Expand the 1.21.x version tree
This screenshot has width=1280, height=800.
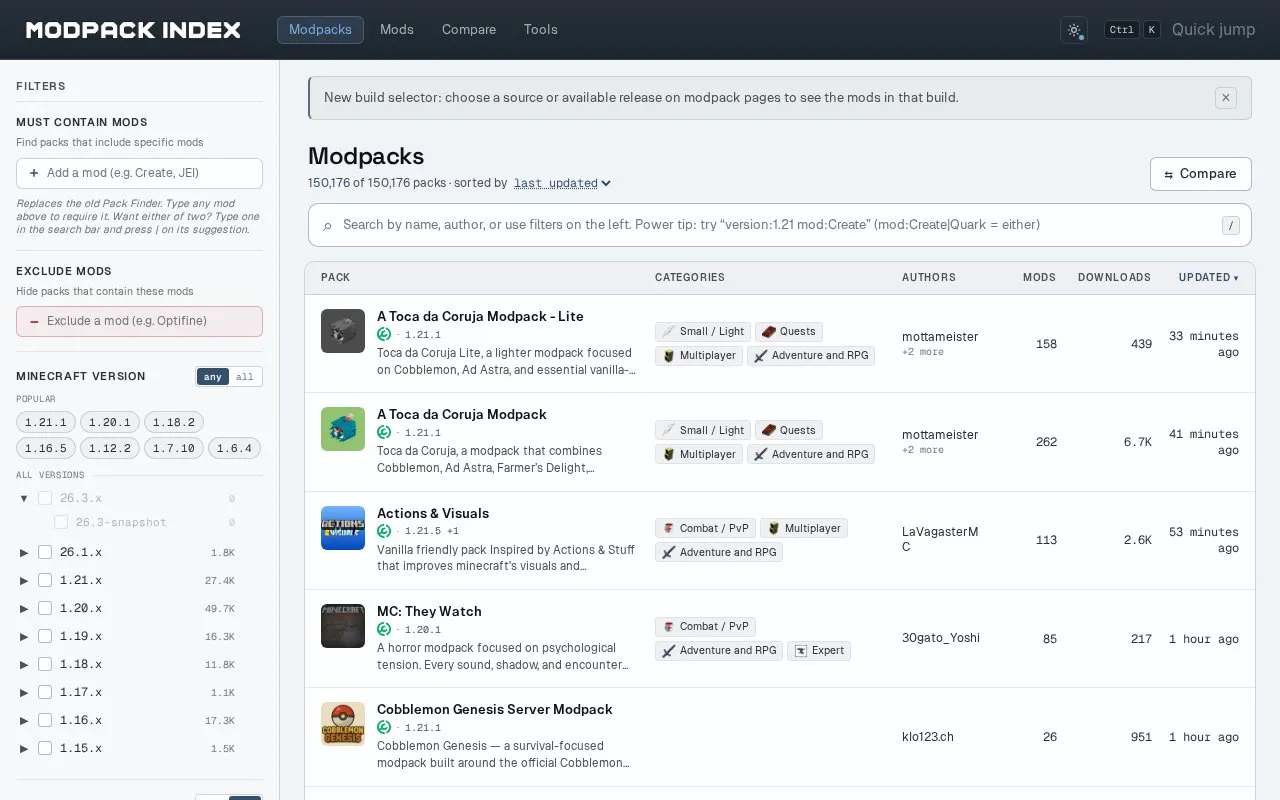[25, 580]
